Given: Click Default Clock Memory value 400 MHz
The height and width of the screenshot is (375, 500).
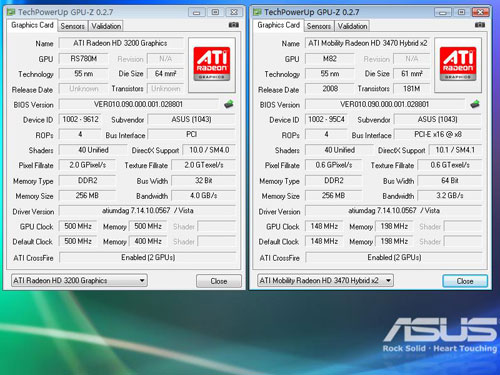Looking at the screenshot, I should [x=148, y=241].
